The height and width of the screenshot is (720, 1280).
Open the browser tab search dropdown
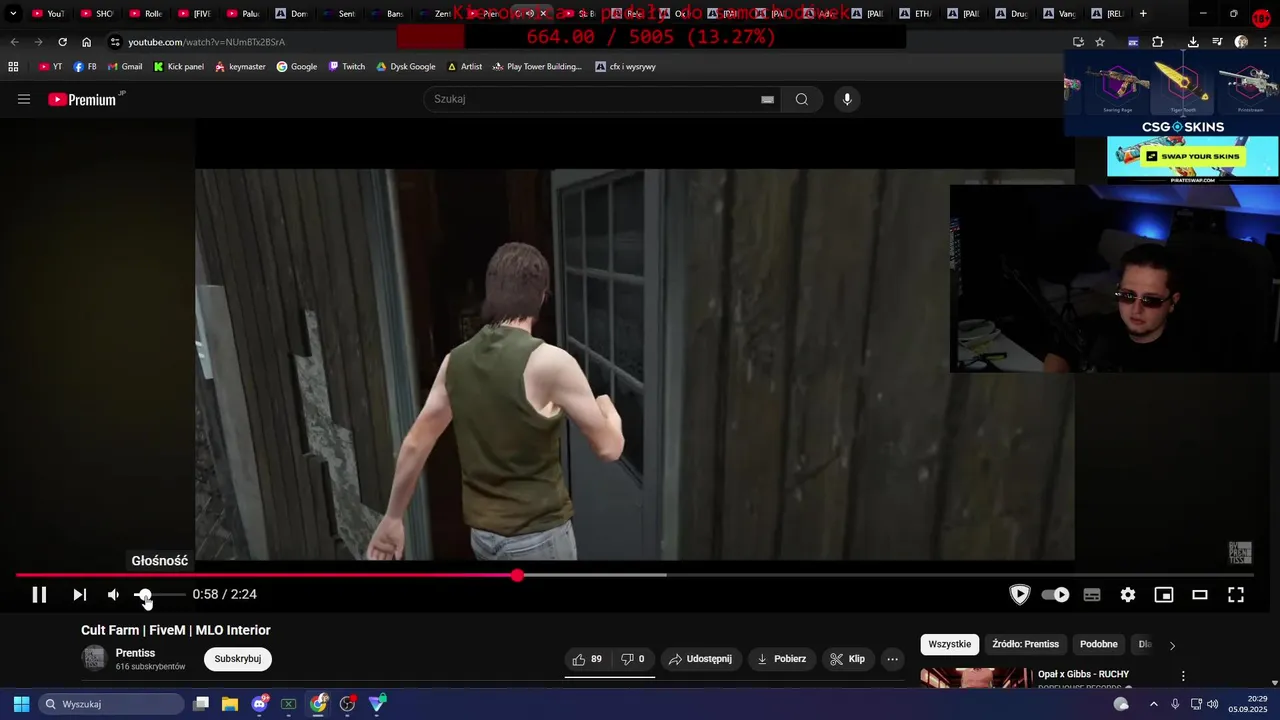pyautogui.click(x=13, y=14)
